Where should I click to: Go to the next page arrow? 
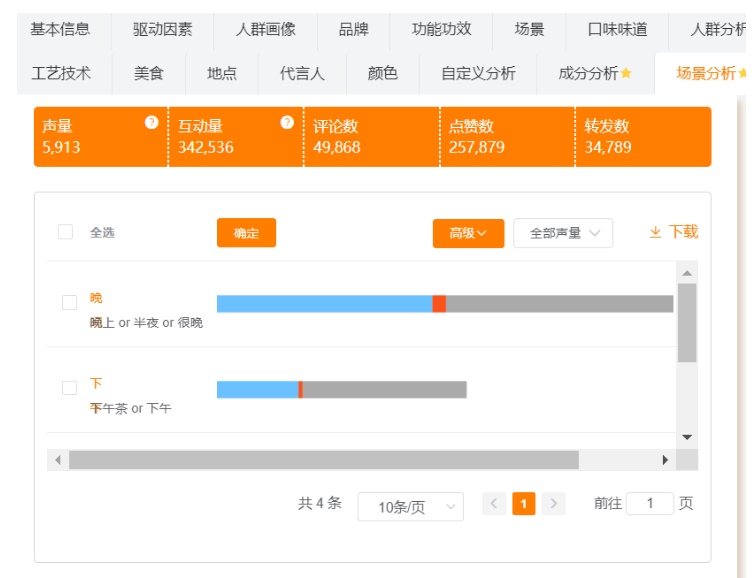(x=554, y=504)
